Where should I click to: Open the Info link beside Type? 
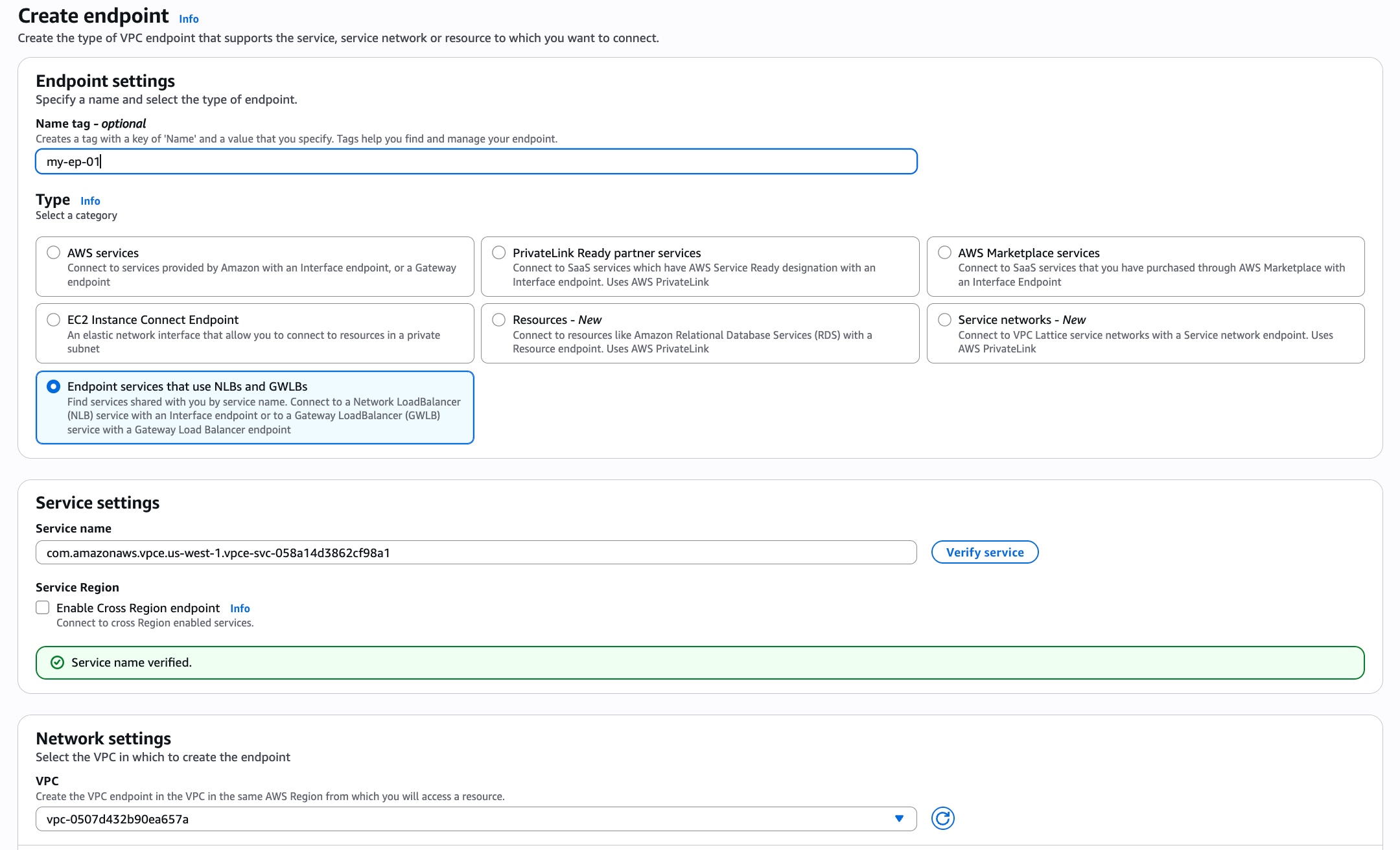click(x=90, y=201)
